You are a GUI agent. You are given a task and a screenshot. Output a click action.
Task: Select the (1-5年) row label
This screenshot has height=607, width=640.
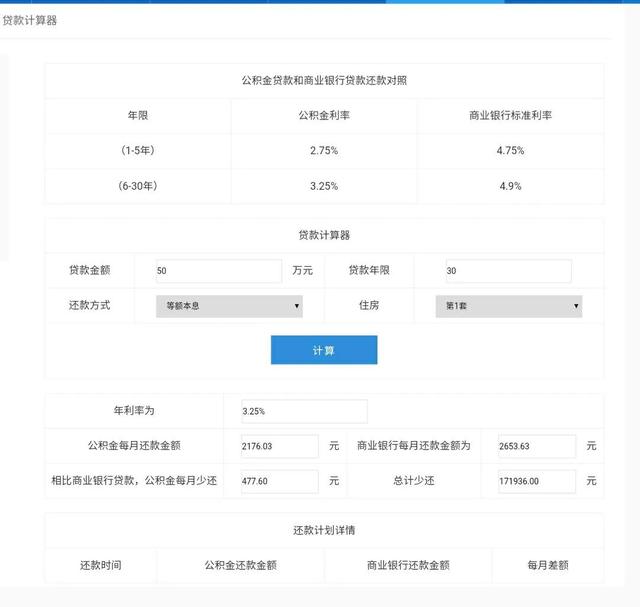137,150
